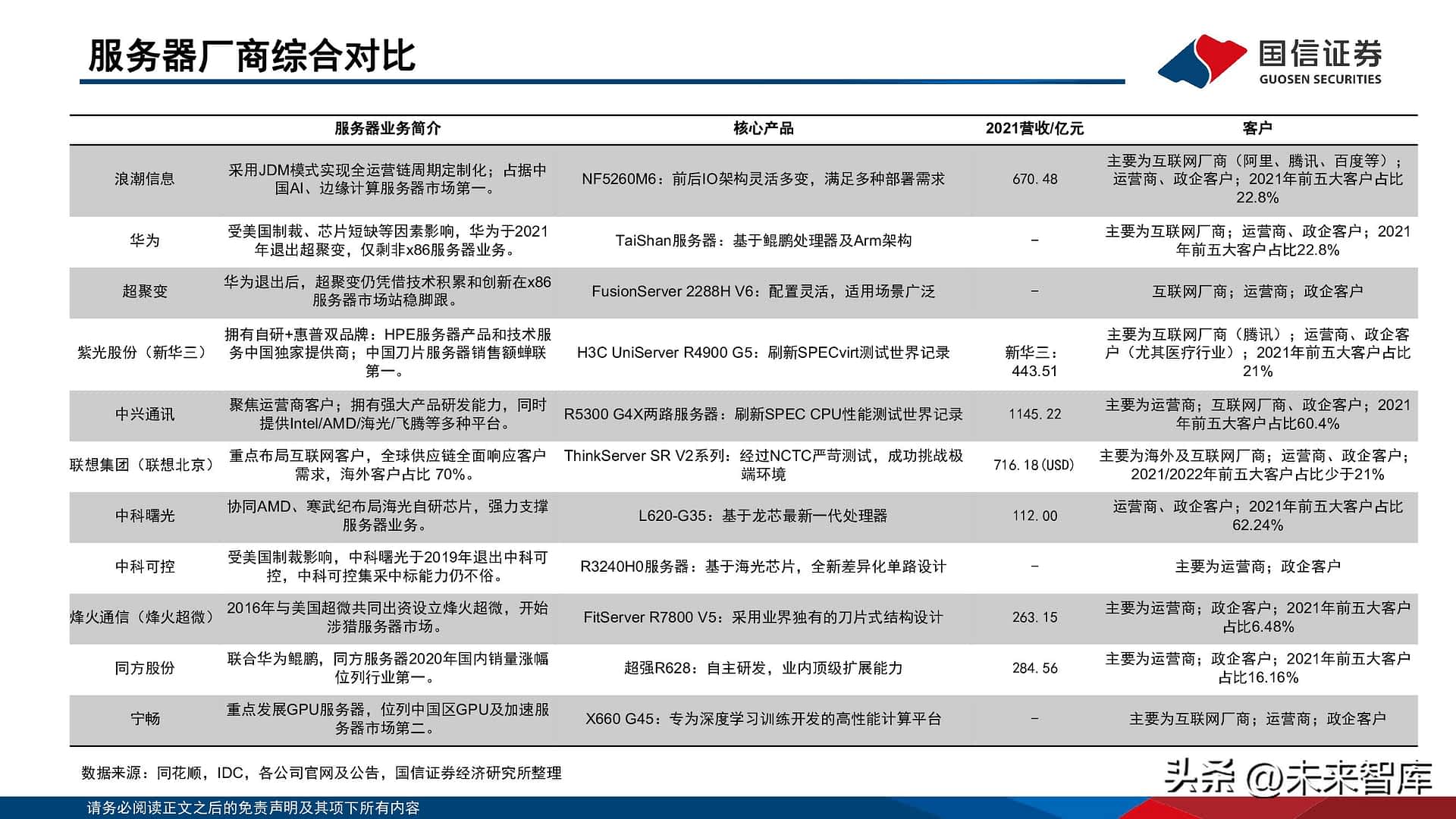Click product cell FusionServer 2288H V6

pyautogui.click(x=763, y=291)
